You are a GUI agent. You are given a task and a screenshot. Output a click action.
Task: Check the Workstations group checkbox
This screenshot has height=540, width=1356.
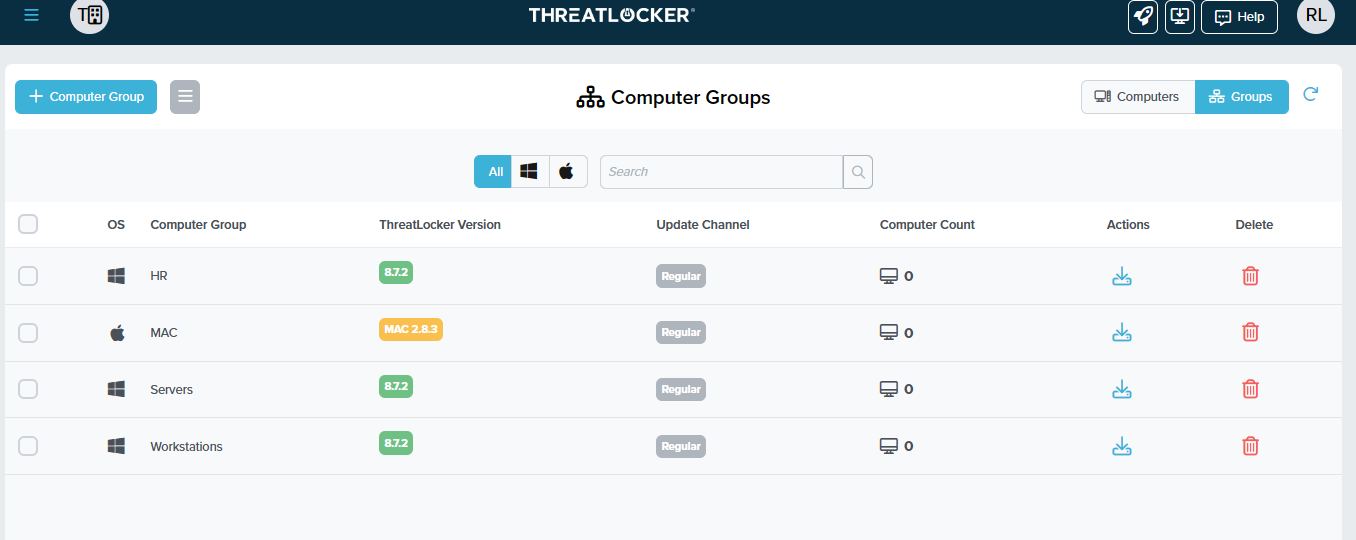pyautogui.click(x=28, y=446)
